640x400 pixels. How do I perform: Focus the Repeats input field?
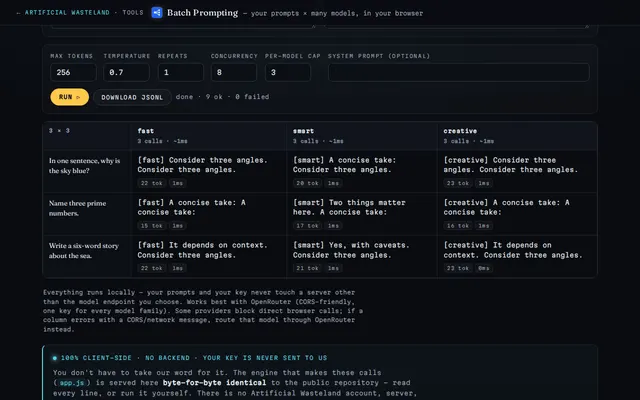181,73
